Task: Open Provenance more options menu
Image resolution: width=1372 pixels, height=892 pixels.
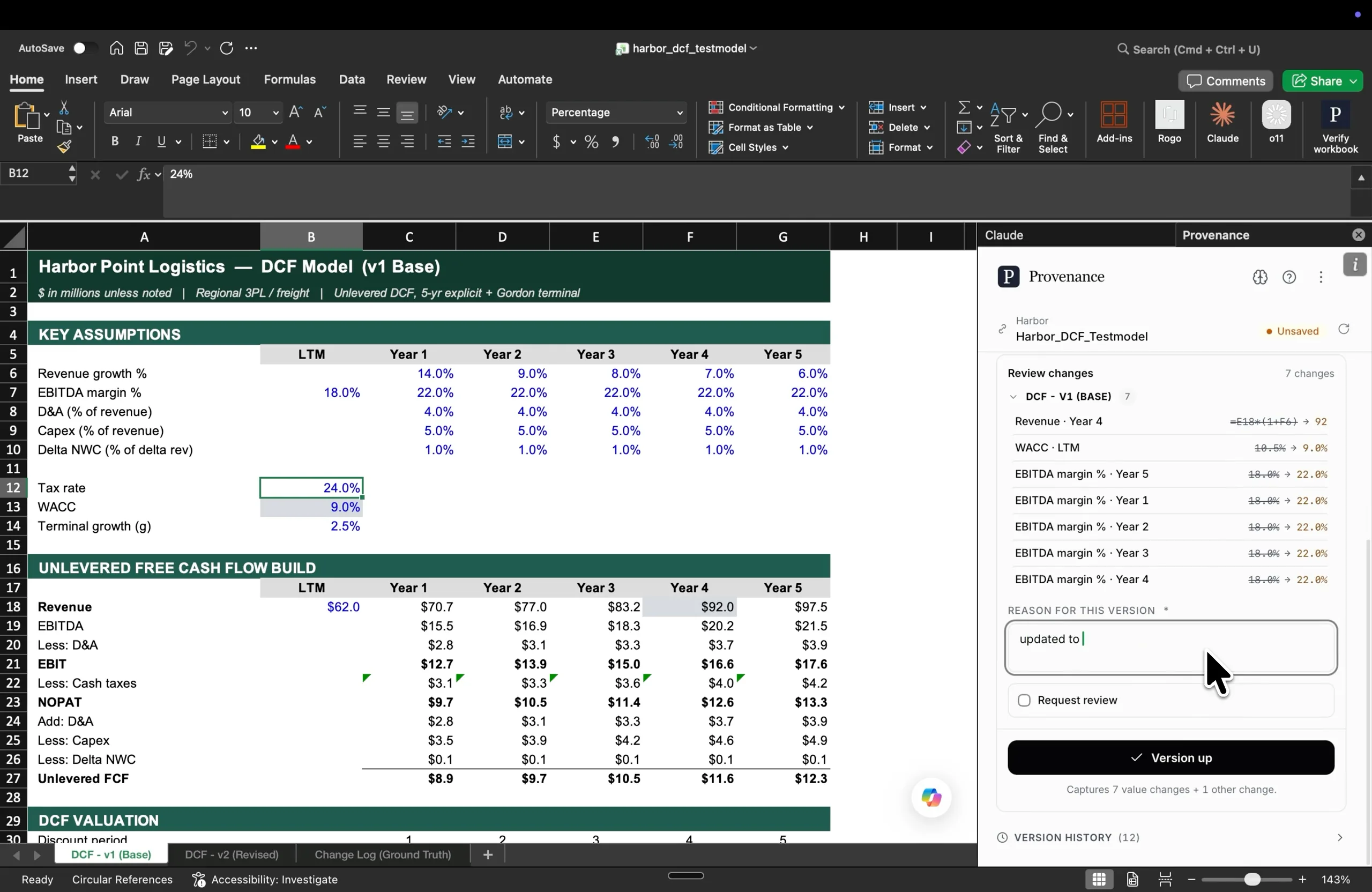Action: coord(1321,277)
